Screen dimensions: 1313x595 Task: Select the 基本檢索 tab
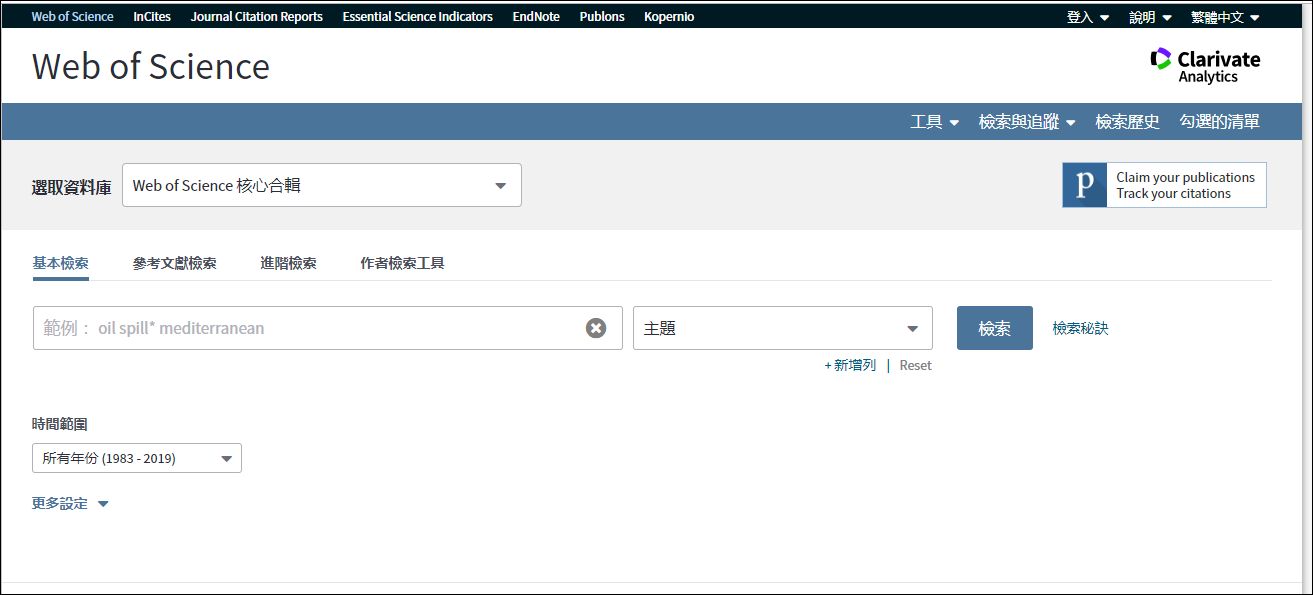click(x=60, y=263)
